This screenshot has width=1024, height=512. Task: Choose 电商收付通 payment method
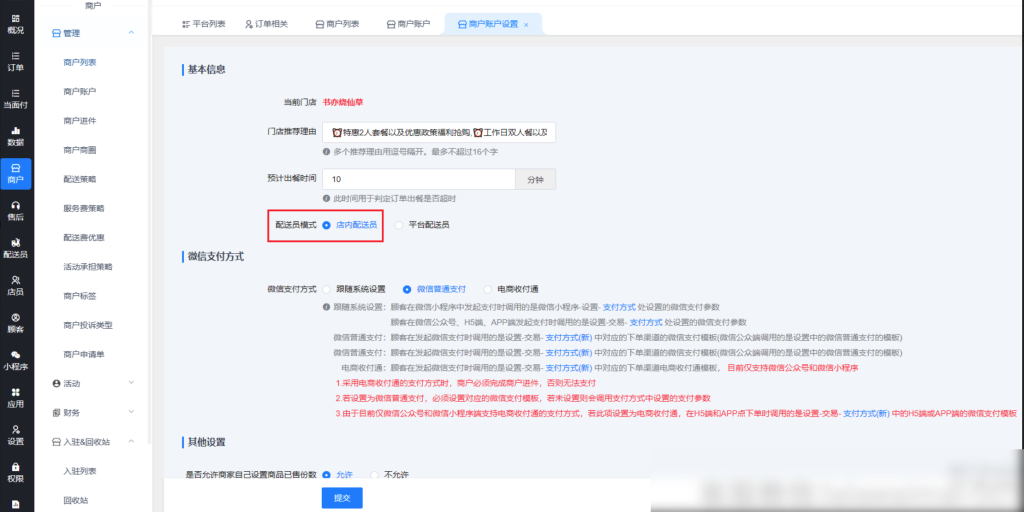(488, 289)
